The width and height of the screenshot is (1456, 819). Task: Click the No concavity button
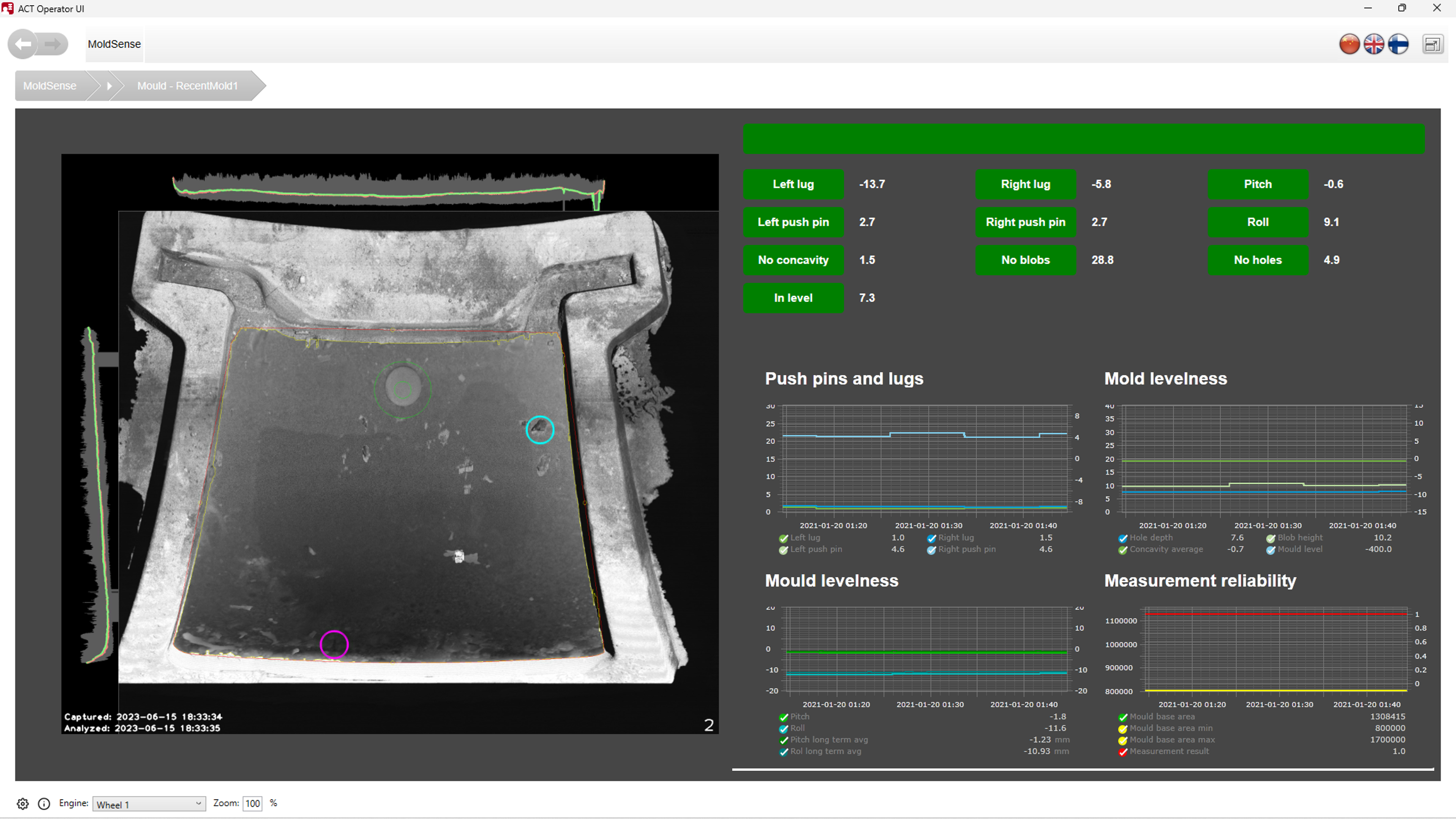click(793, 260)
